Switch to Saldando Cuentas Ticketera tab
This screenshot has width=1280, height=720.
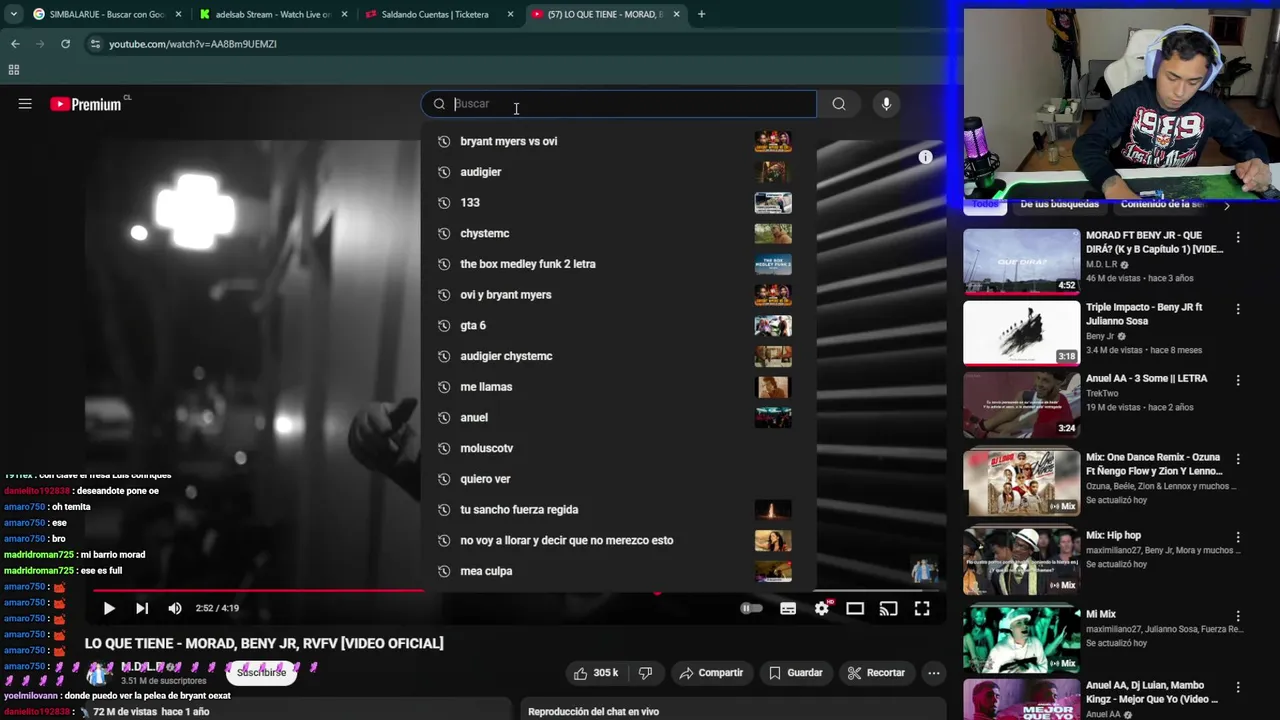click(438, 14)
